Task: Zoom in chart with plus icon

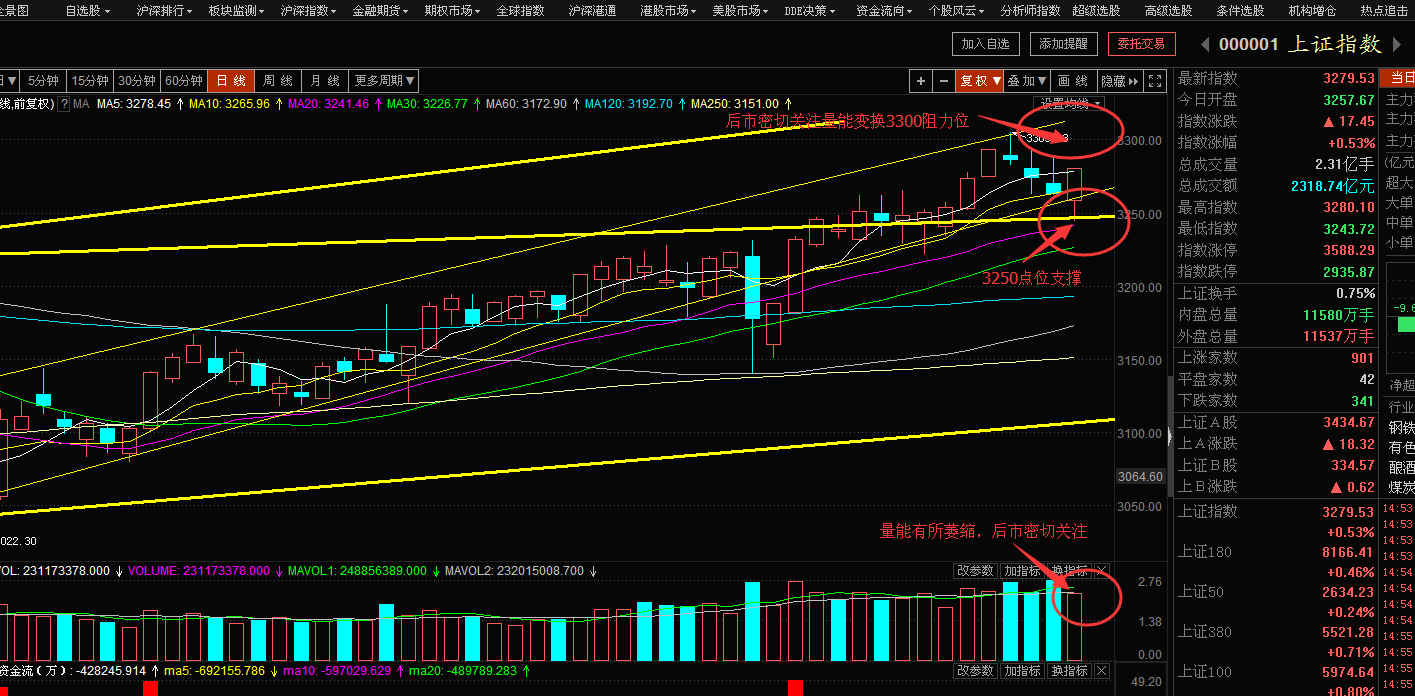Action: 921,81
